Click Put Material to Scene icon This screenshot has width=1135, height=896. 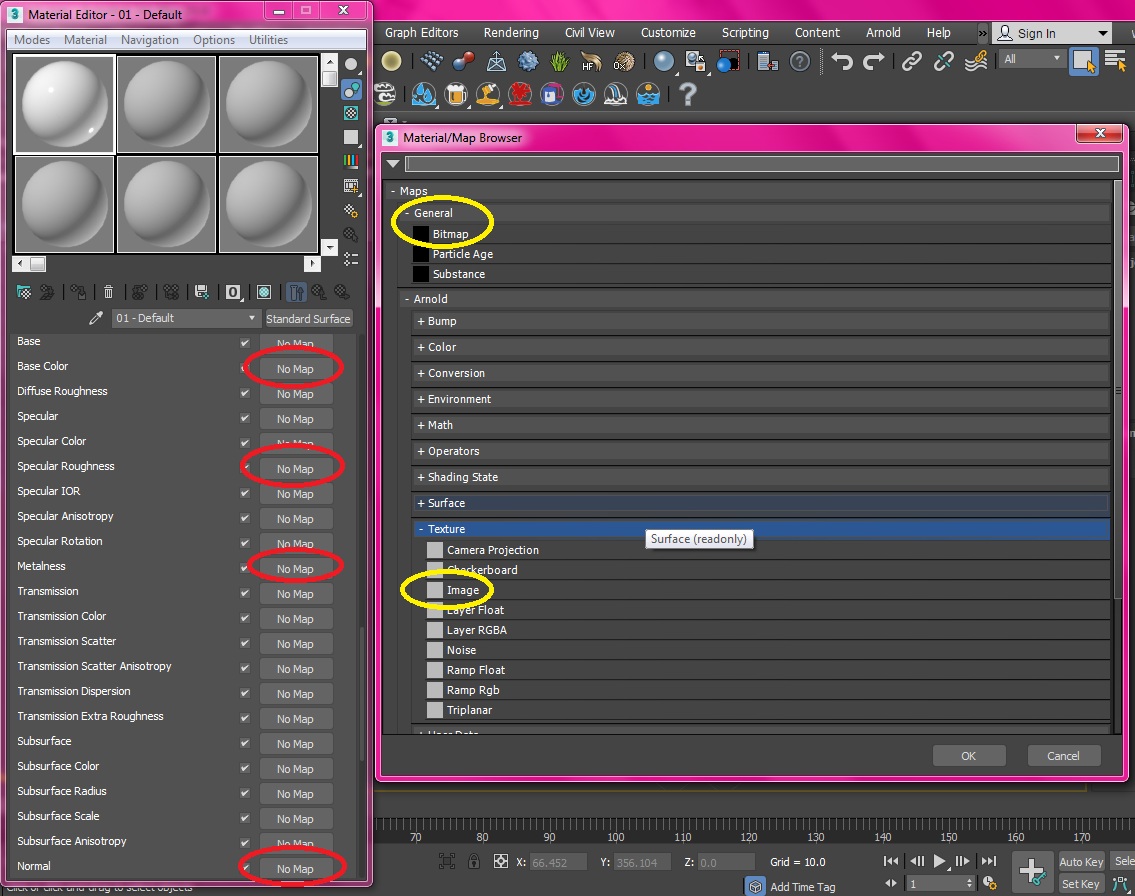[47, 292]
